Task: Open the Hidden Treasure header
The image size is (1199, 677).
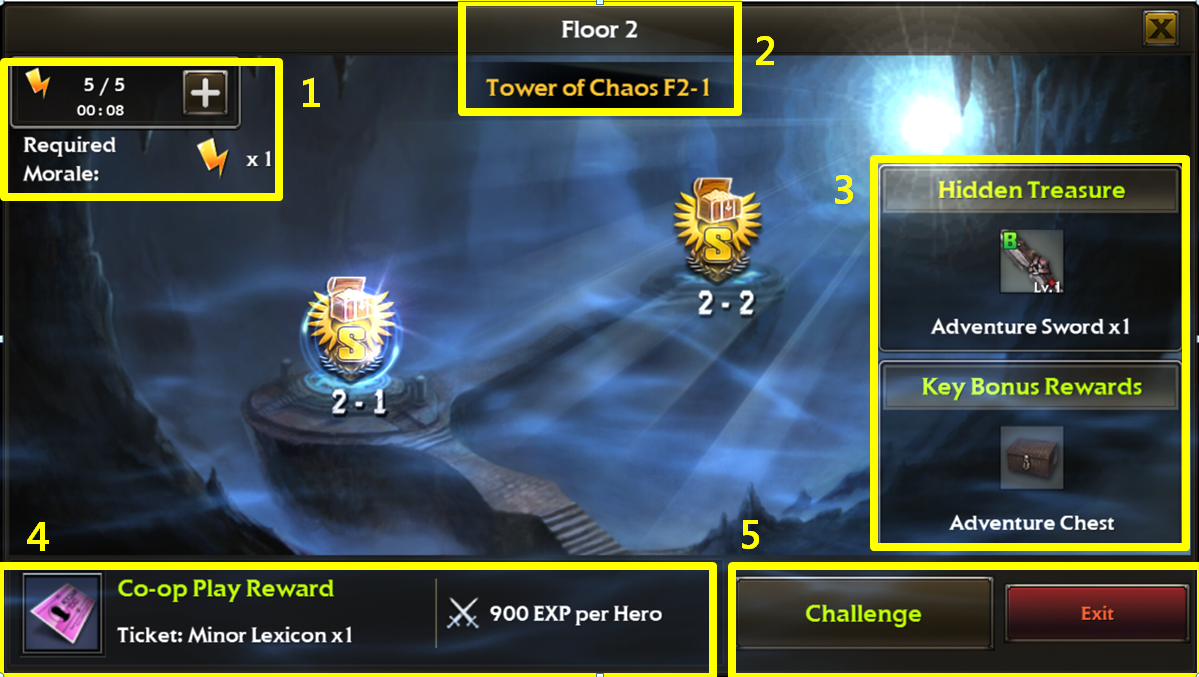Action: coord(1031,190)
